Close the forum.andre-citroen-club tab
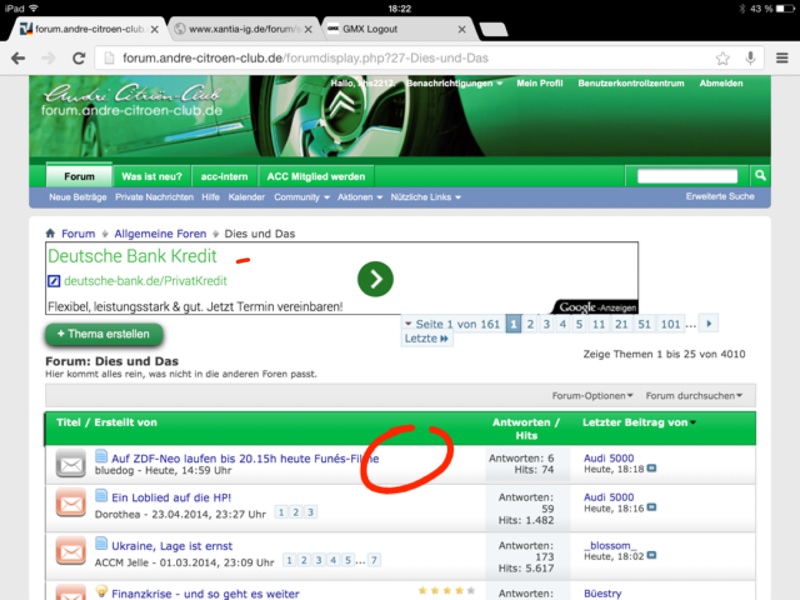Image resolution: width=800 pixels, height=600 pixels. [155, 30]
